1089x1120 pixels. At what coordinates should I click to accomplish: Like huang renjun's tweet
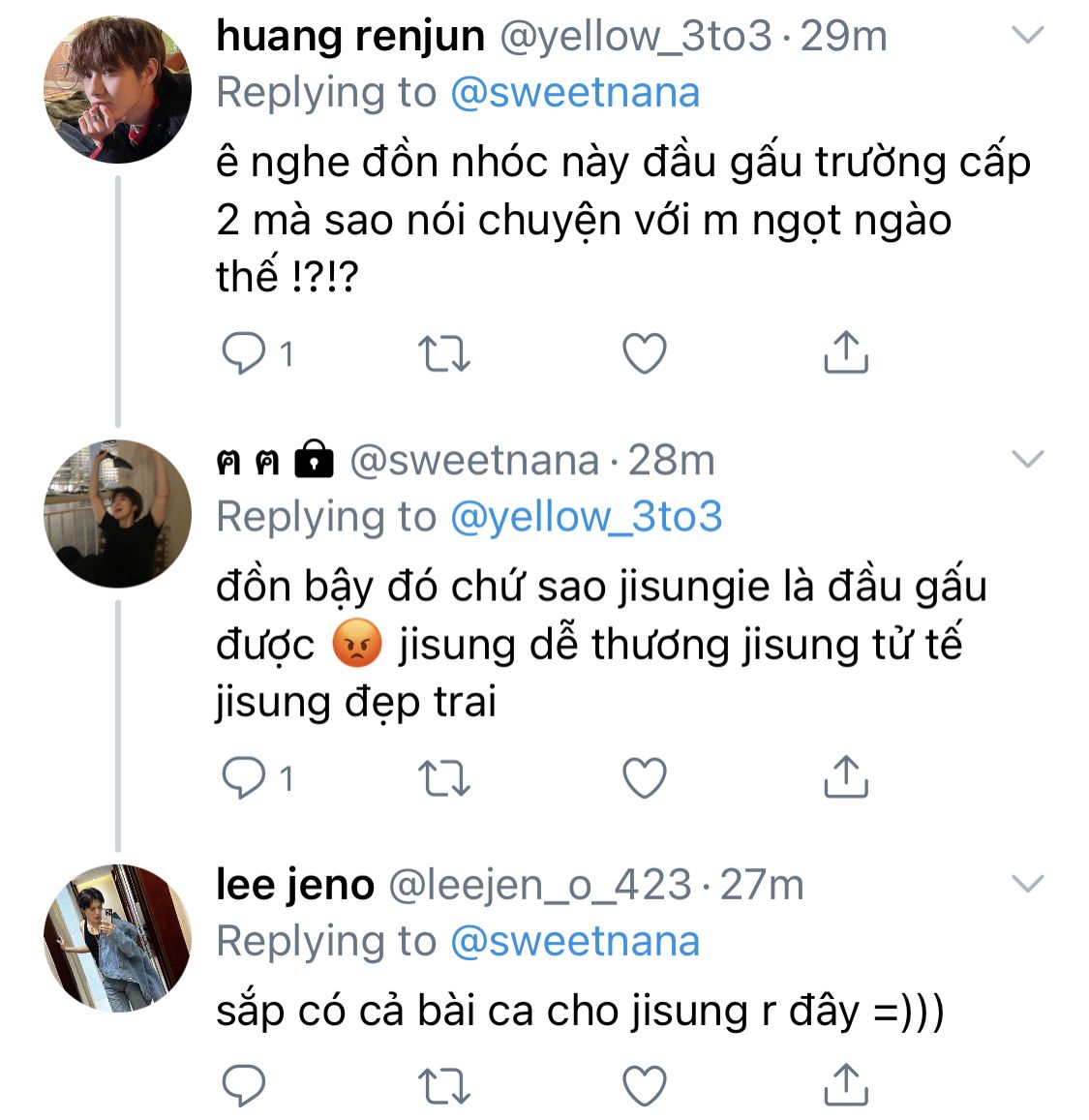pos(645,353)
